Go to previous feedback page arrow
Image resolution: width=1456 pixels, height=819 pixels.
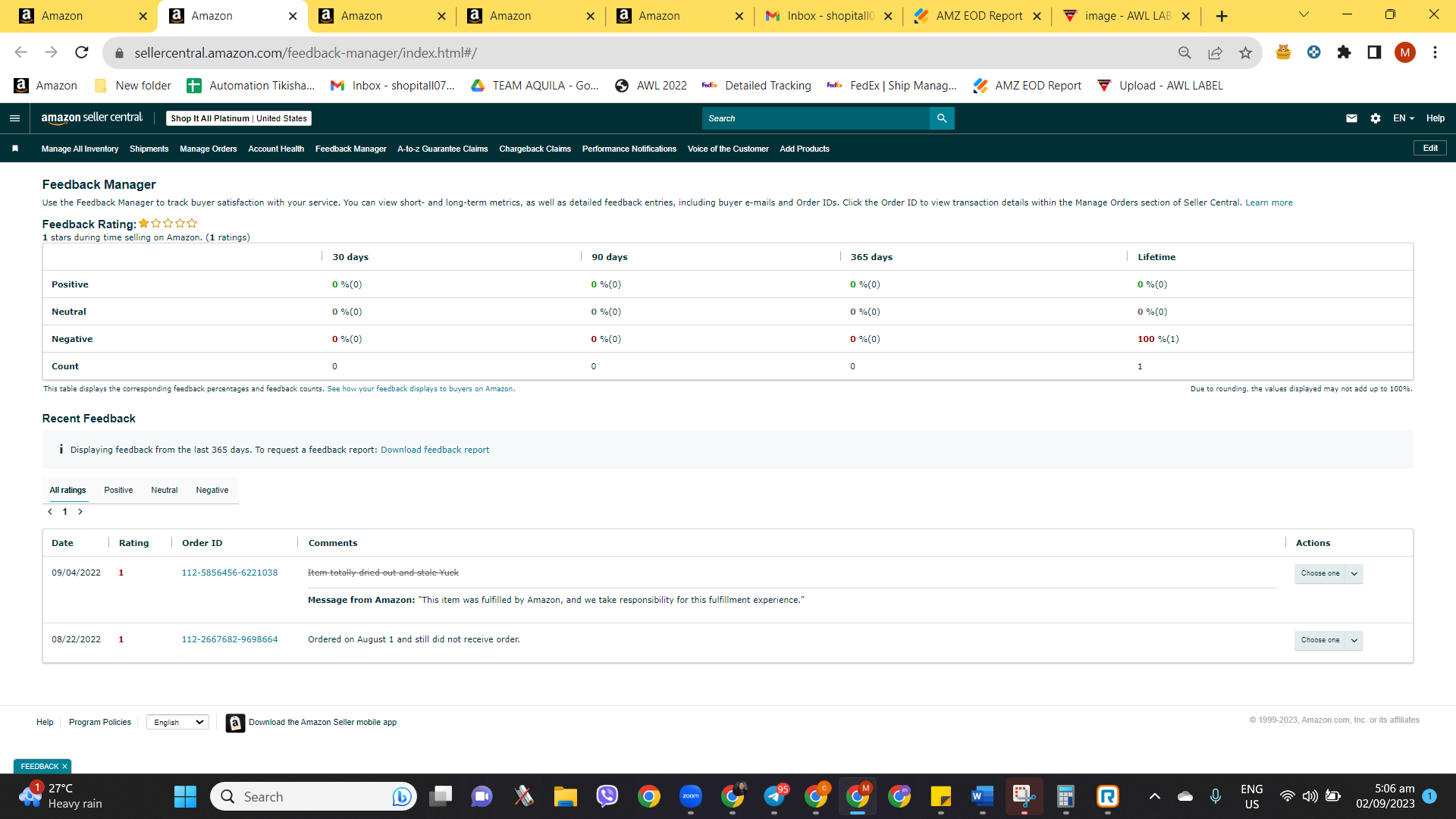coord(50,512)
